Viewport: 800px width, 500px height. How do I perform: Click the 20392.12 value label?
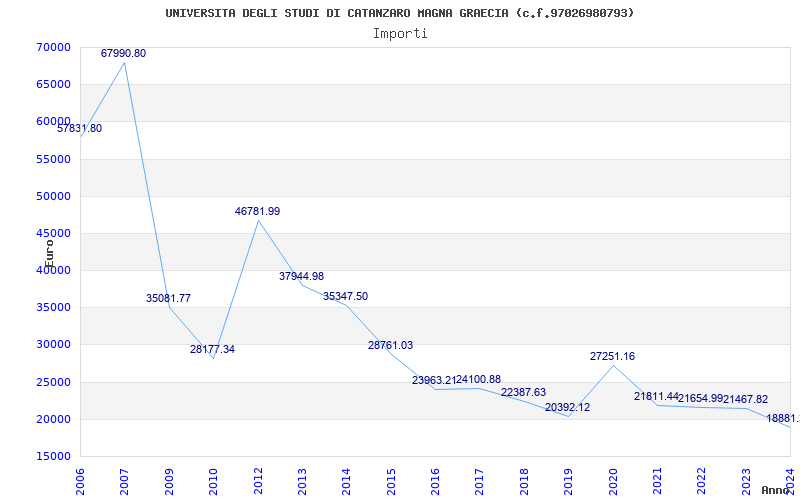click(567, 407)
